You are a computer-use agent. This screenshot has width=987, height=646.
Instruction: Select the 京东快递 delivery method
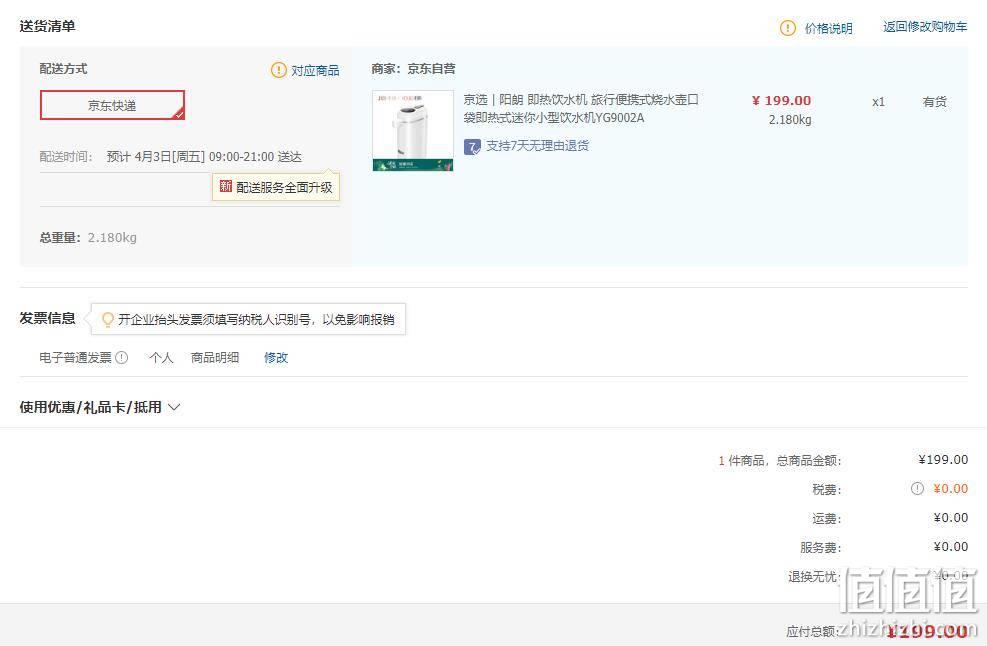coord(112,105)
